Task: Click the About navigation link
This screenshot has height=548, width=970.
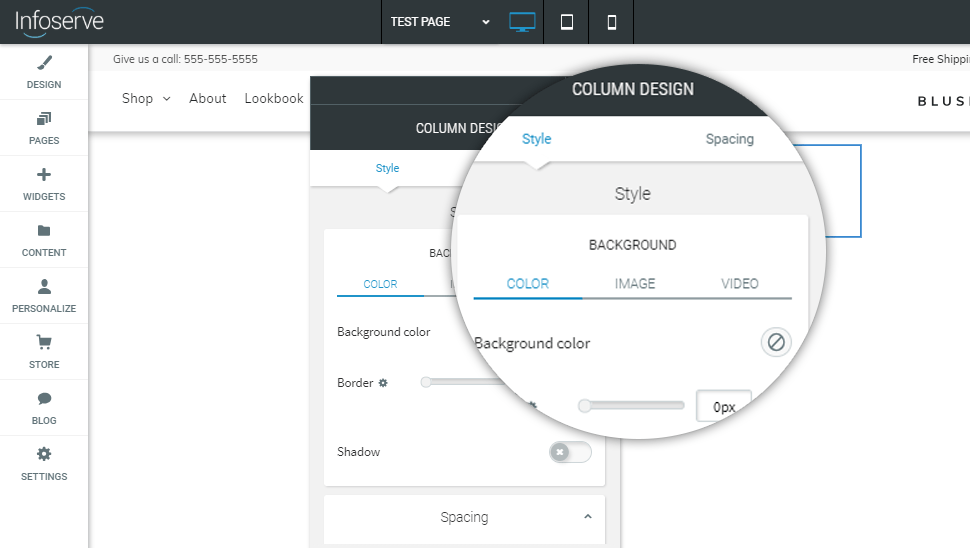Action: 208,98
